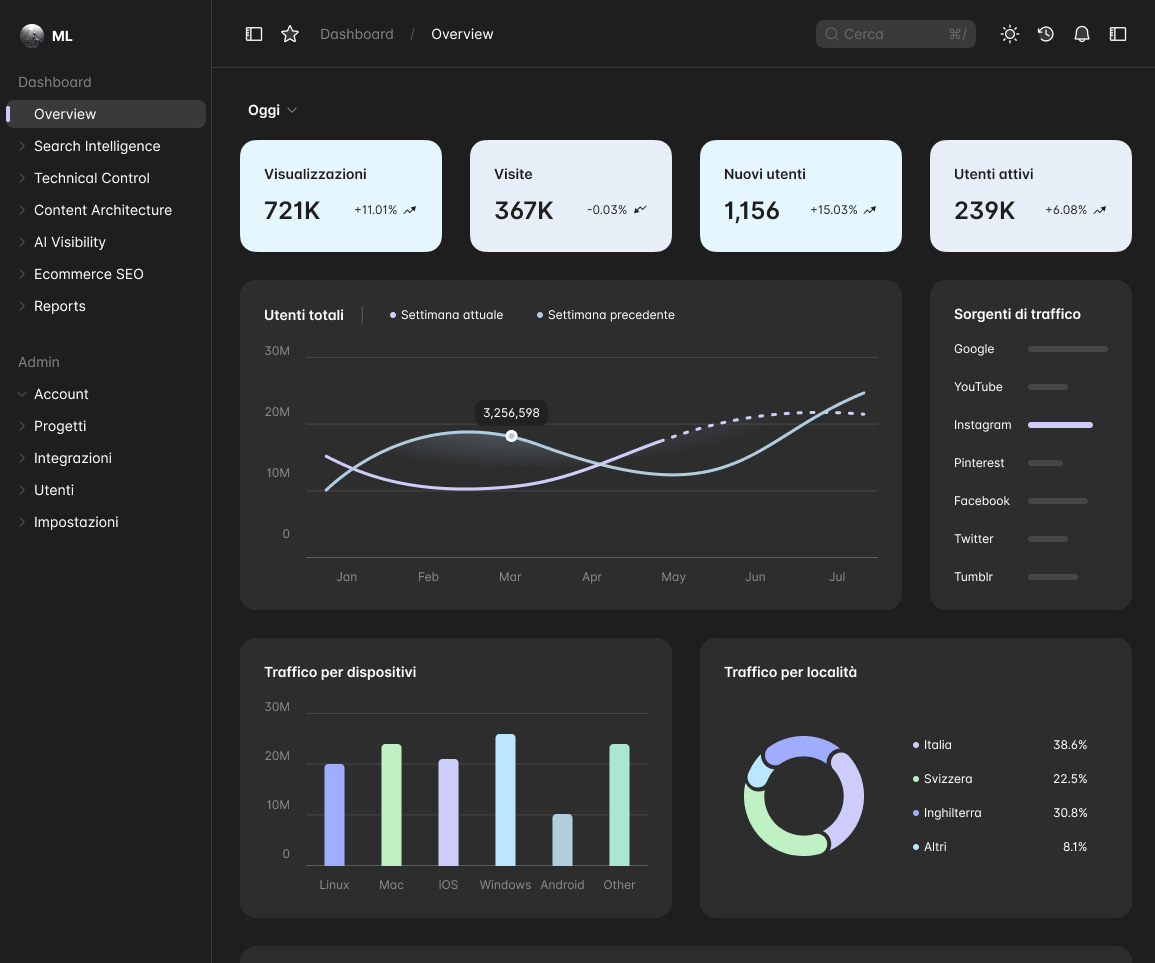The image size is (1155, 963).
Task: Click the ML profile avatar
Action: click(32, 35)
